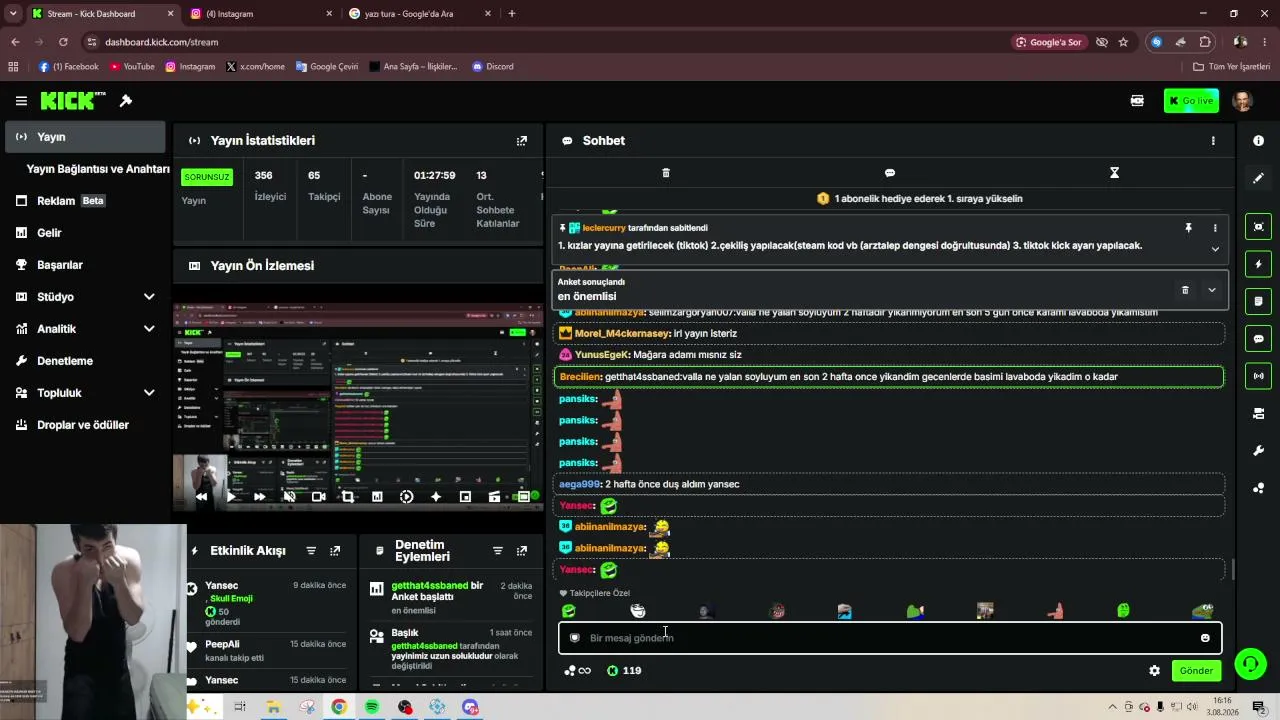1280x720 pixels.
Task: Open the user profile avatar menu
Action: pyautogui.click(x=1243, y=101)
